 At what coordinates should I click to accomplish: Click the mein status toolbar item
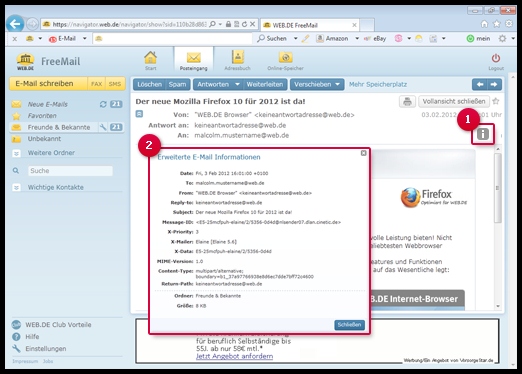click(x=479, y=39)
